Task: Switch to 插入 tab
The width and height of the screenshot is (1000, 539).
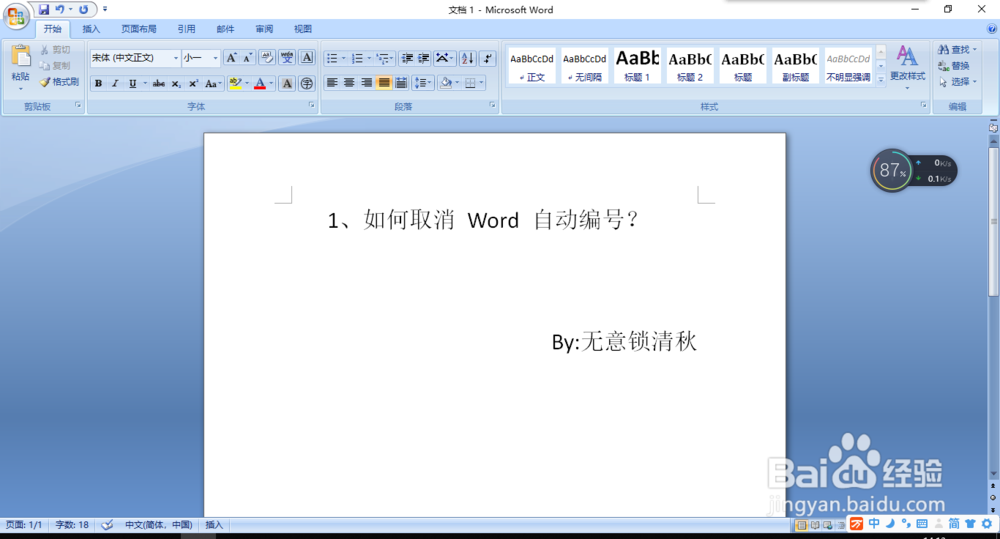Action: 91,29
